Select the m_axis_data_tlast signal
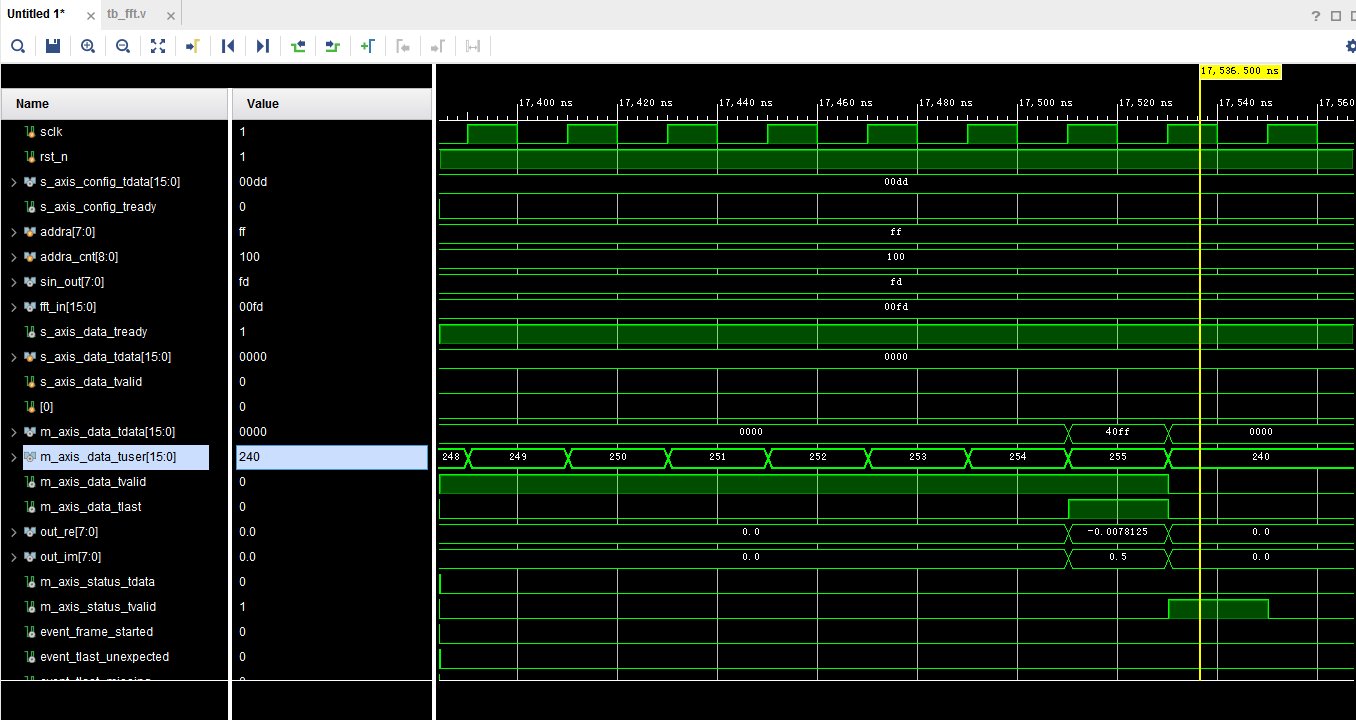Viewport: 1356px width, 720px height. click(x=90, y=507)
